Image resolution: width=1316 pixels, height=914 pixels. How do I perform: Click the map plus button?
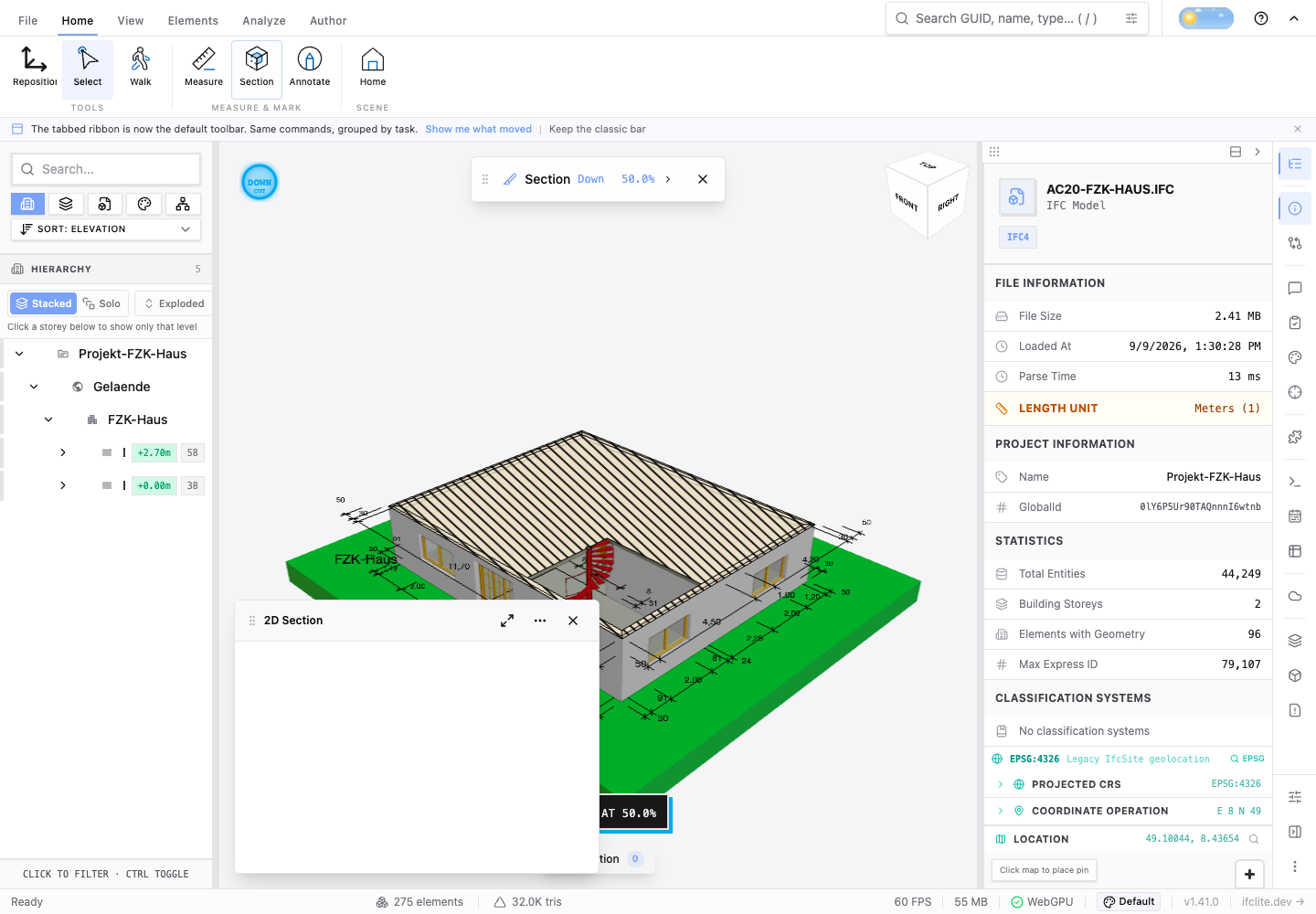click(x=1249, y=874)
